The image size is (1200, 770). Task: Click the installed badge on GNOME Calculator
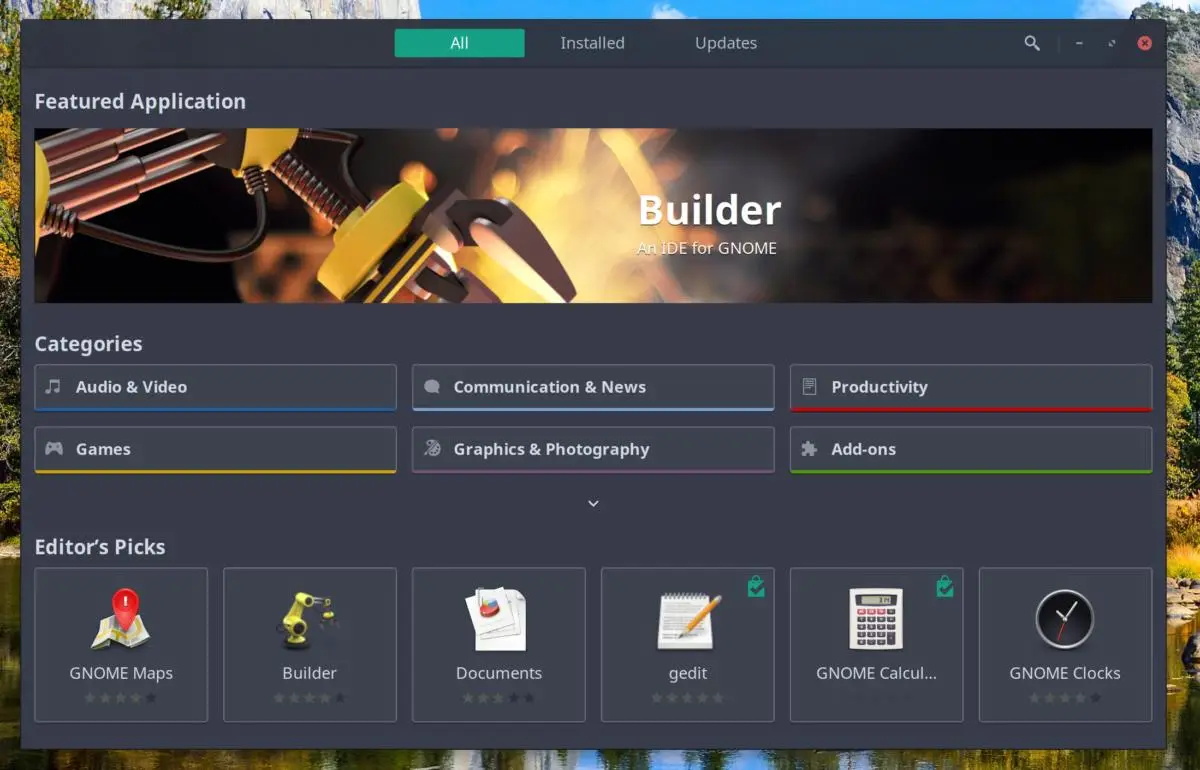point(945,587)
